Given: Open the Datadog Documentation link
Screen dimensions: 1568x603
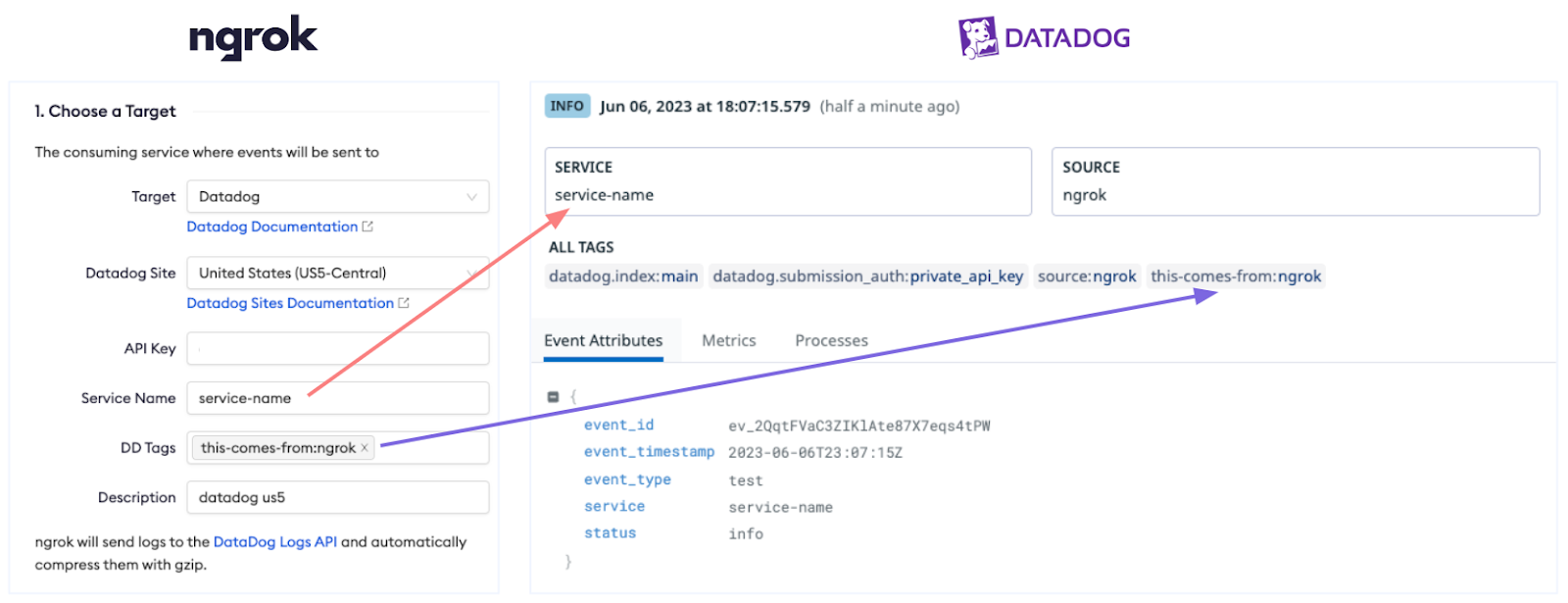Looking at the screenshot, I should pos(272,226).
